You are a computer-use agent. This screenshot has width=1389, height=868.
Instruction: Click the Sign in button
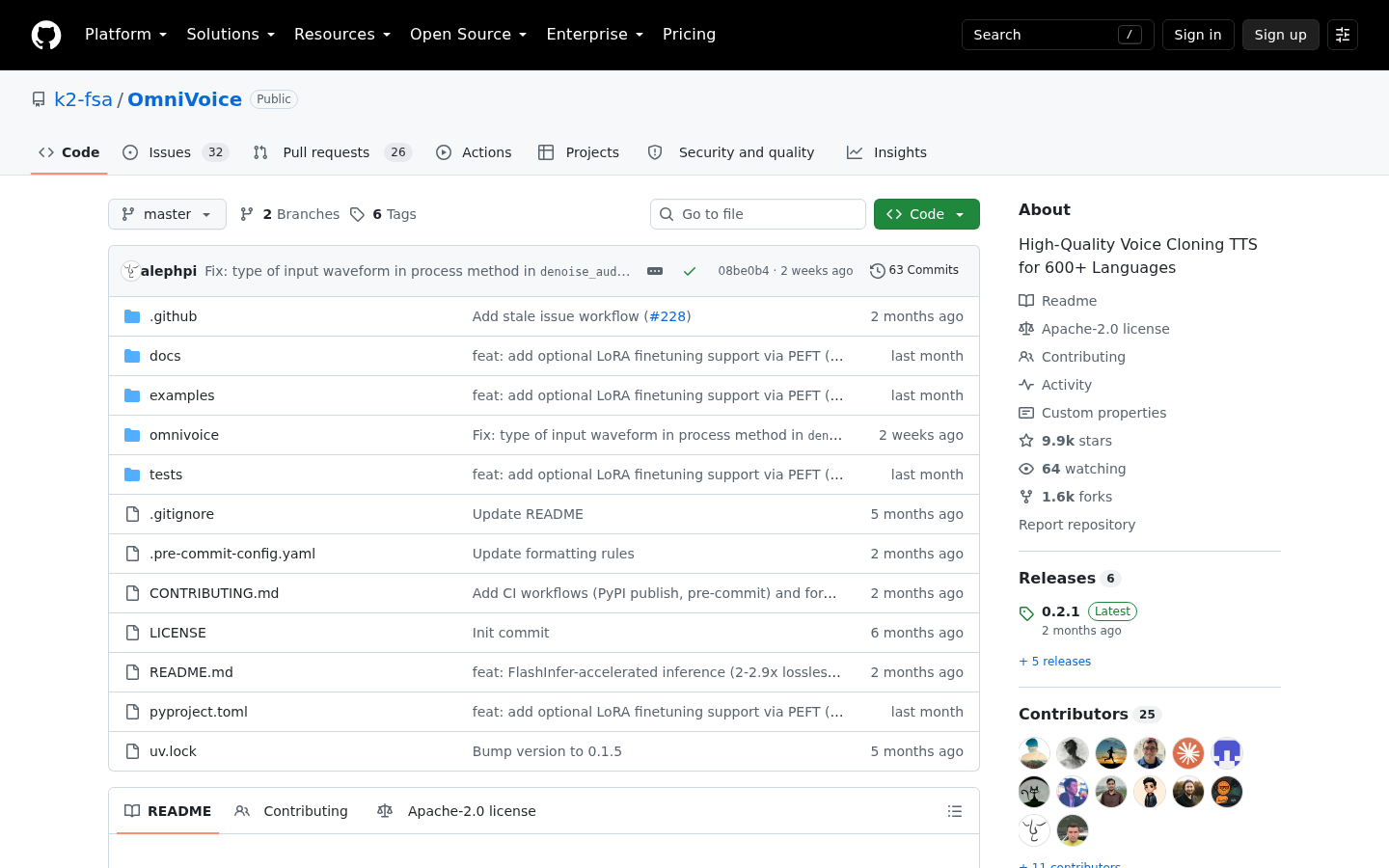point(1198,35)
